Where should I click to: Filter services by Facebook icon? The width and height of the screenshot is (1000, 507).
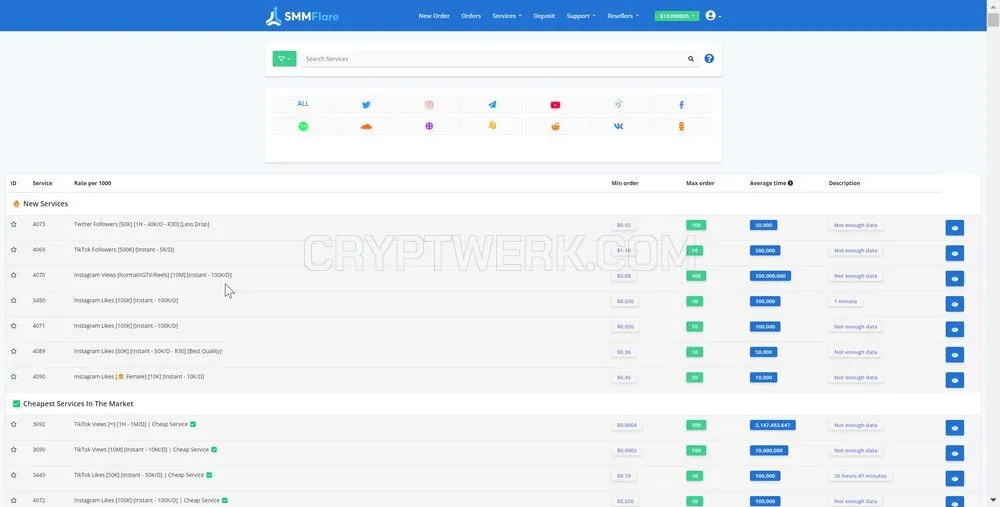coord(682,105)
